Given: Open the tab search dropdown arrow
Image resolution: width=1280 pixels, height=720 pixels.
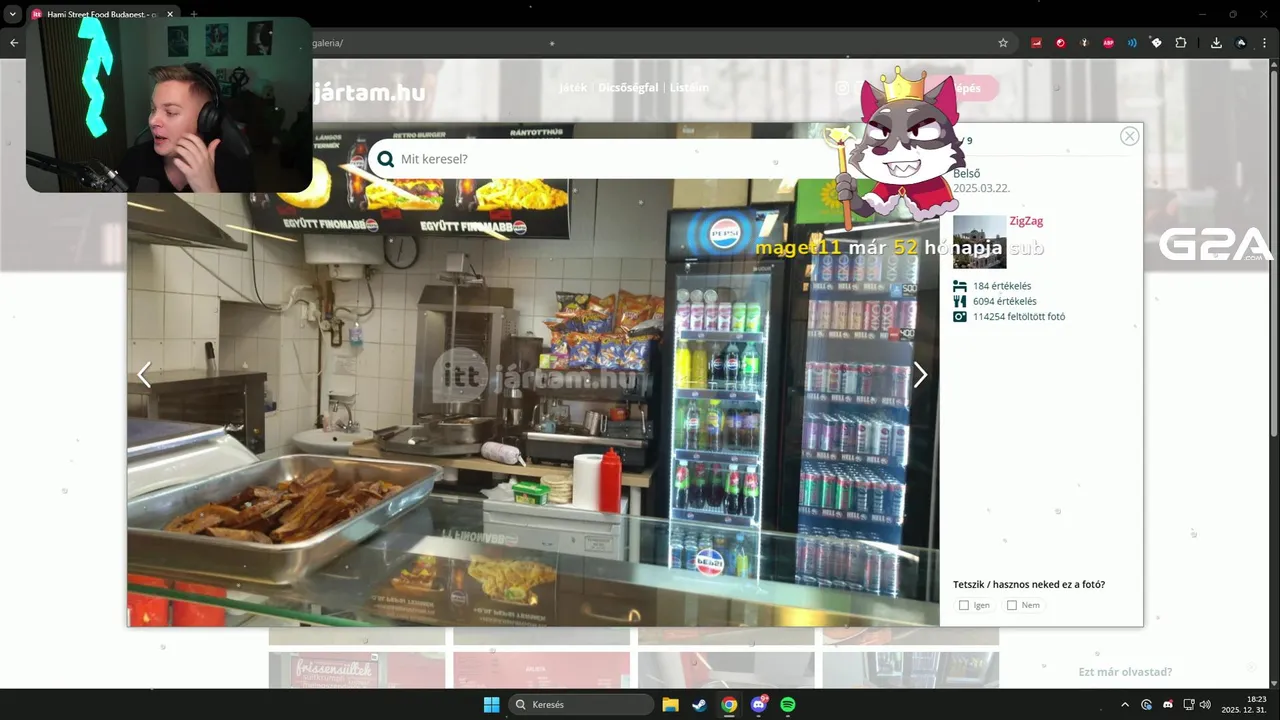Looking at the screenshot, I should 13,14.
